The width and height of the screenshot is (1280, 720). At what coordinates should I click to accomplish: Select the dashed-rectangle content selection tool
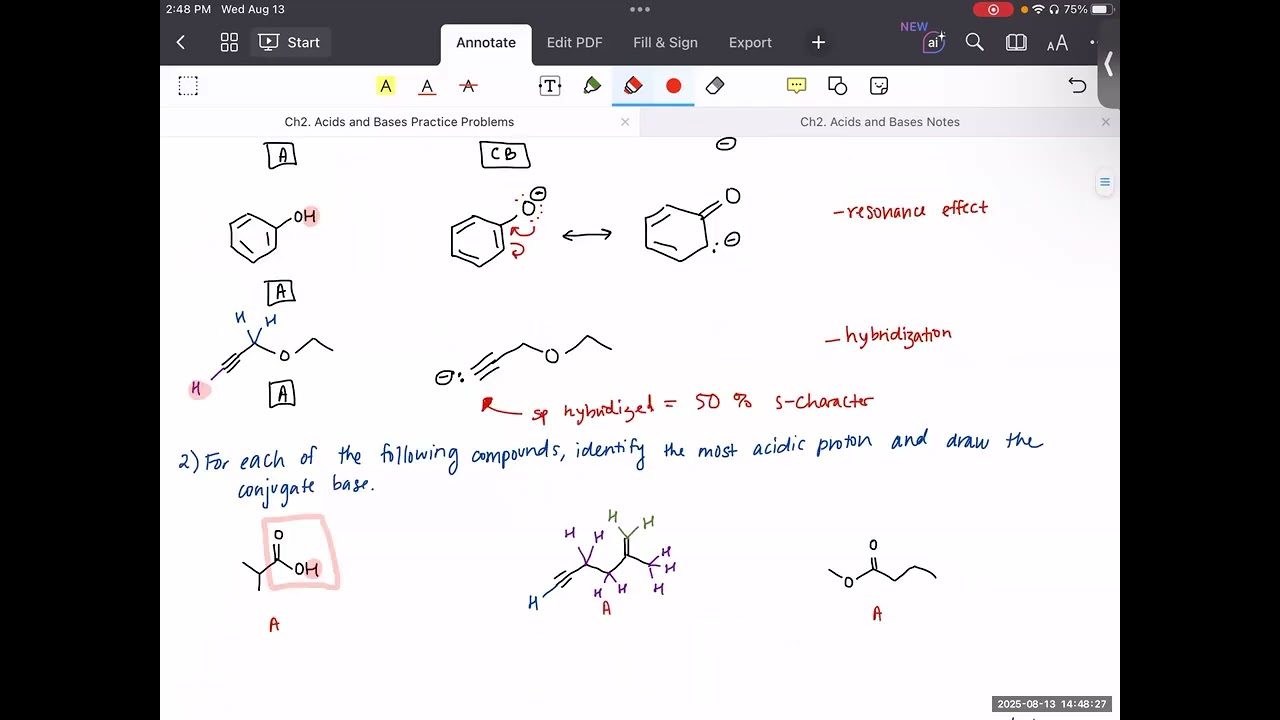(x=188, y=86)
